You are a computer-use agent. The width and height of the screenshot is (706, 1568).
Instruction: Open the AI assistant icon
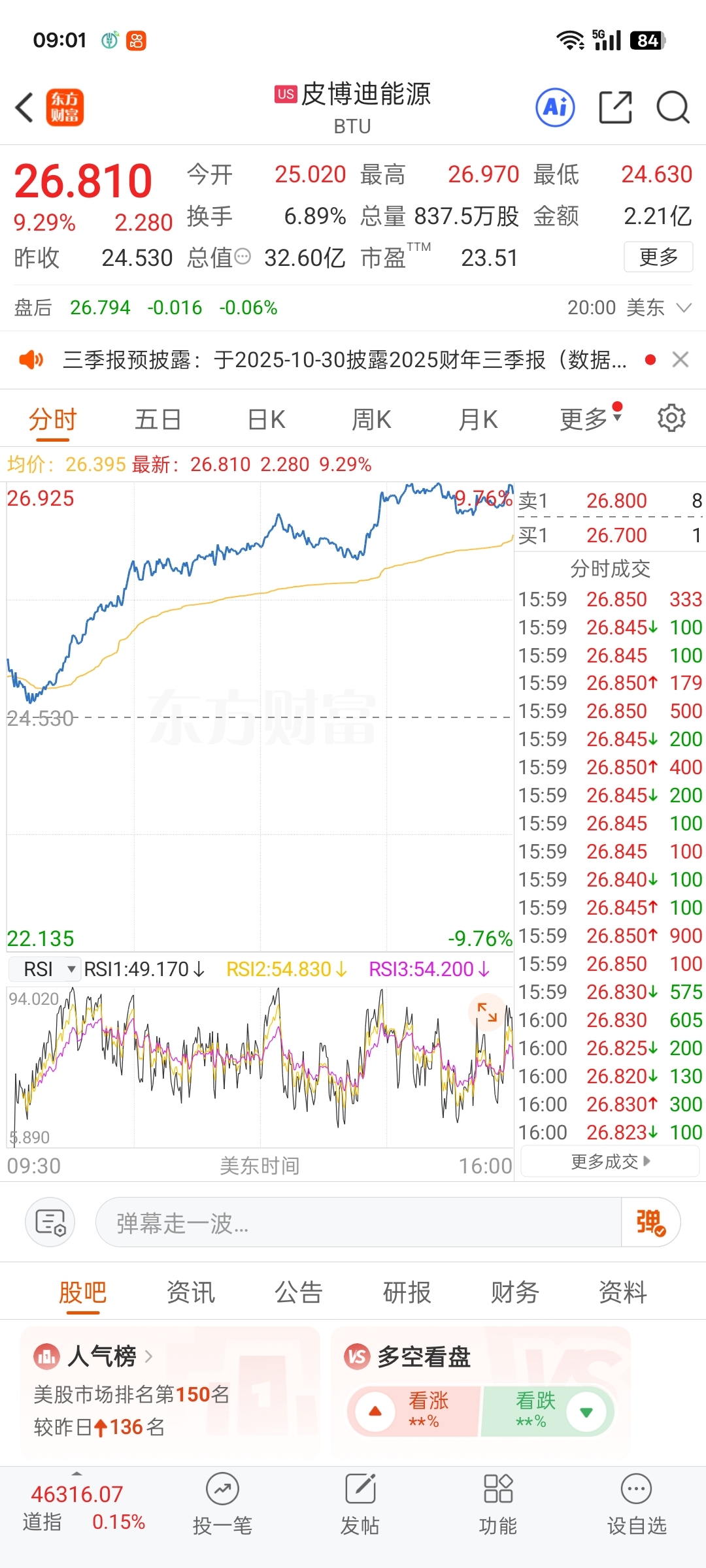[556, 107]
